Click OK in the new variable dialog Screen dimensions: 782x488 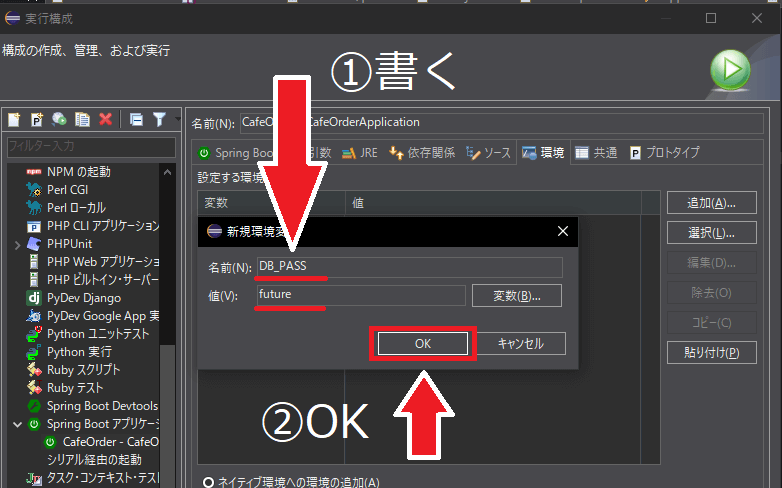tap(422, 343)
